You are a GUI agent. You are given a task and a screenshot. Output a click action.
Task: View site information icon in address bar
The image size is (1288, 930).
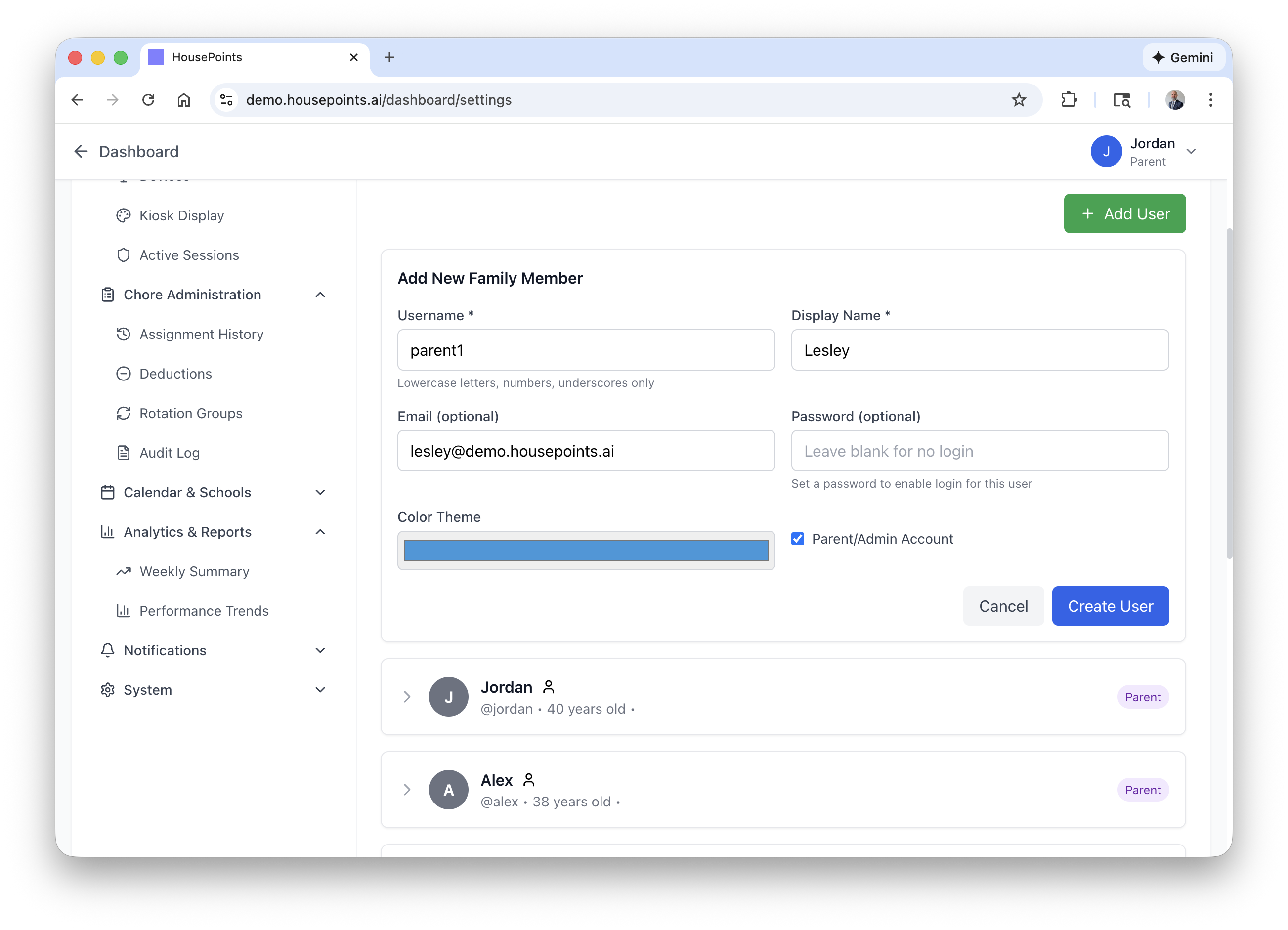click(x=226, y=100)
